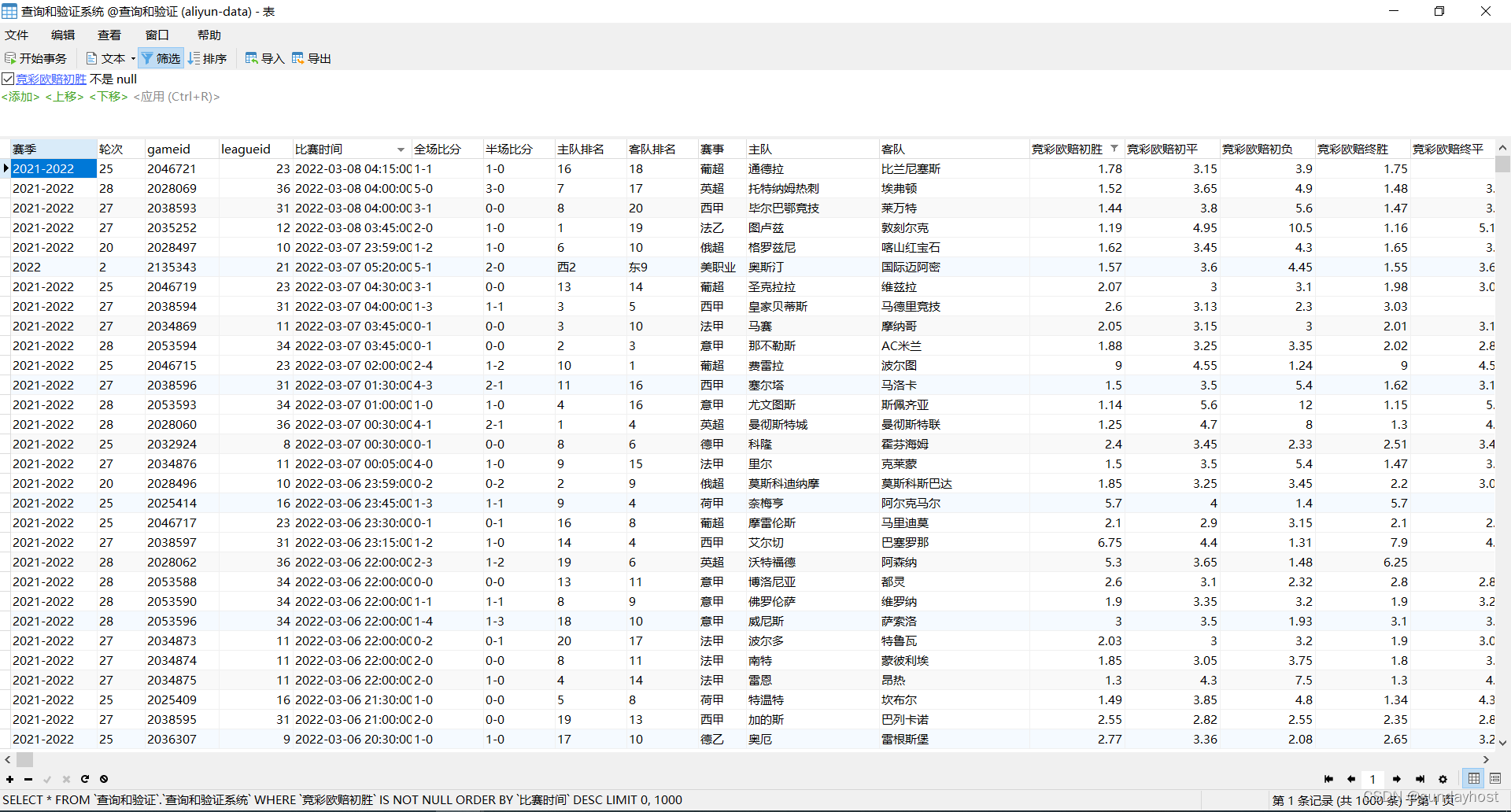The width and height of the screenshot is (1511, 812).
Task: Go to the last page icon
Action: coord(1420,779)
